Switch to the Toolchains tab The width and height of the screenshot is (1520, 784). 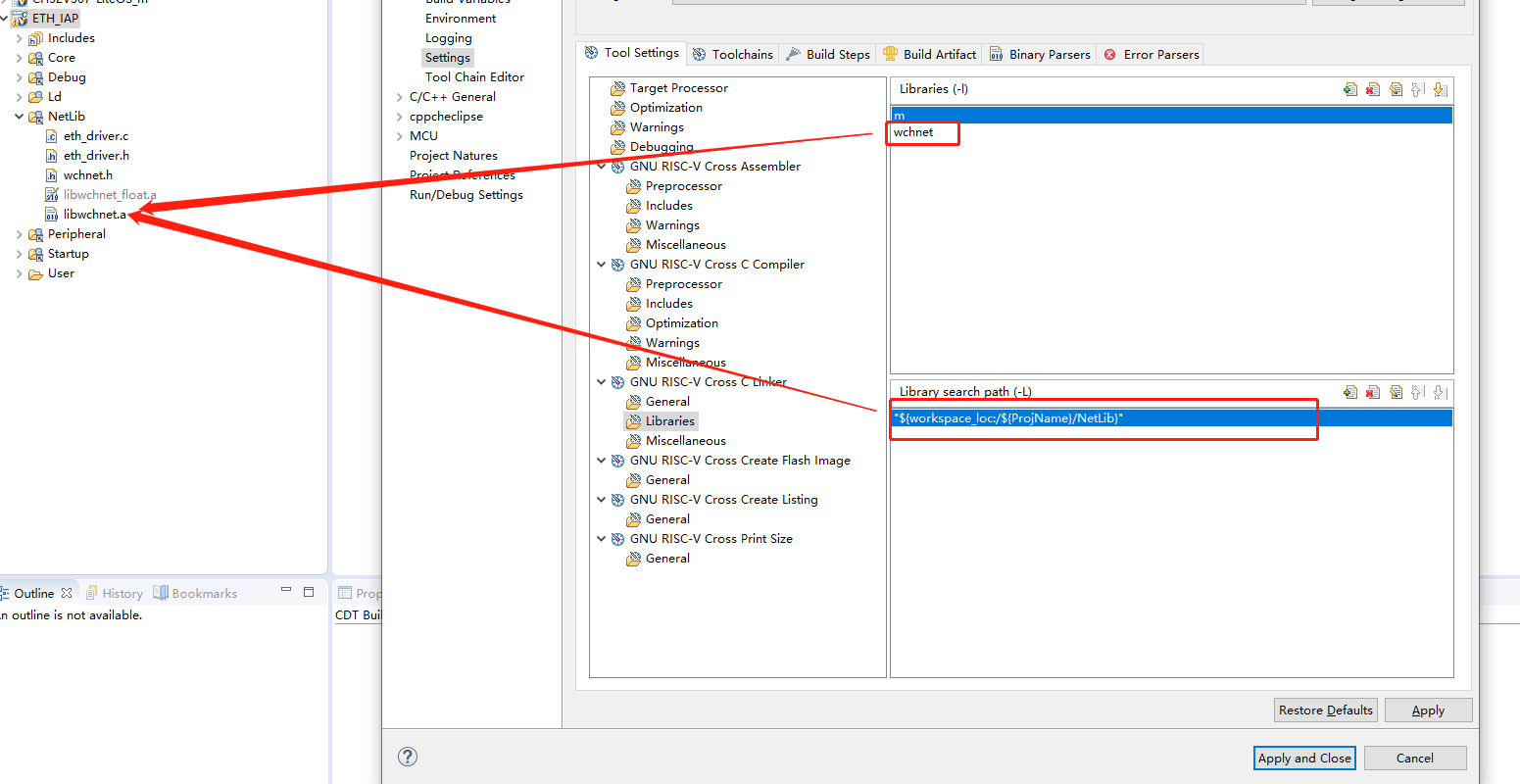pyautogui.click(x=733, y=55)
